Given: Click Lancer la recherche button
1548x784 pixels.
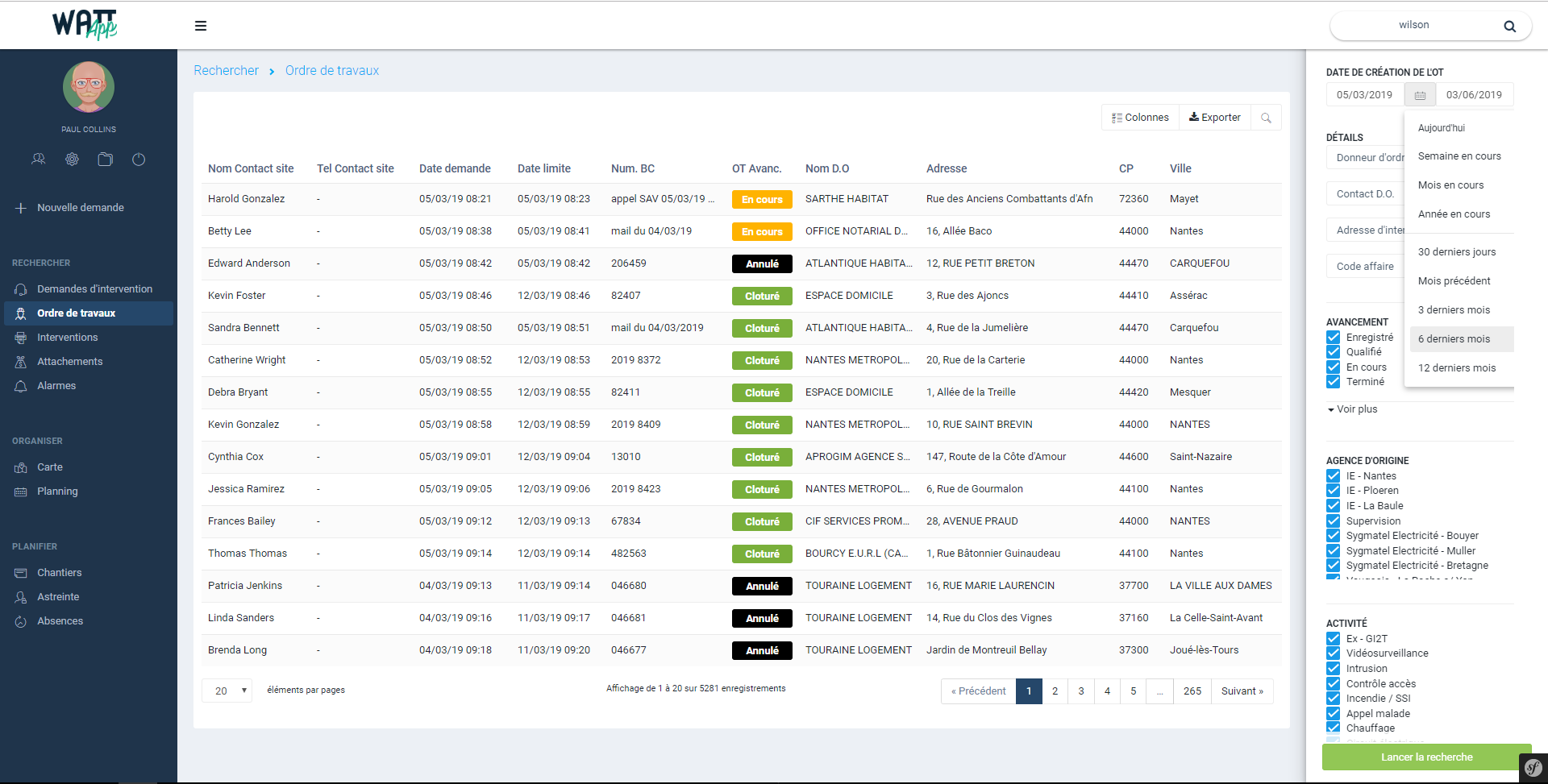Looking at the screenshot, I should point(1426,757).
